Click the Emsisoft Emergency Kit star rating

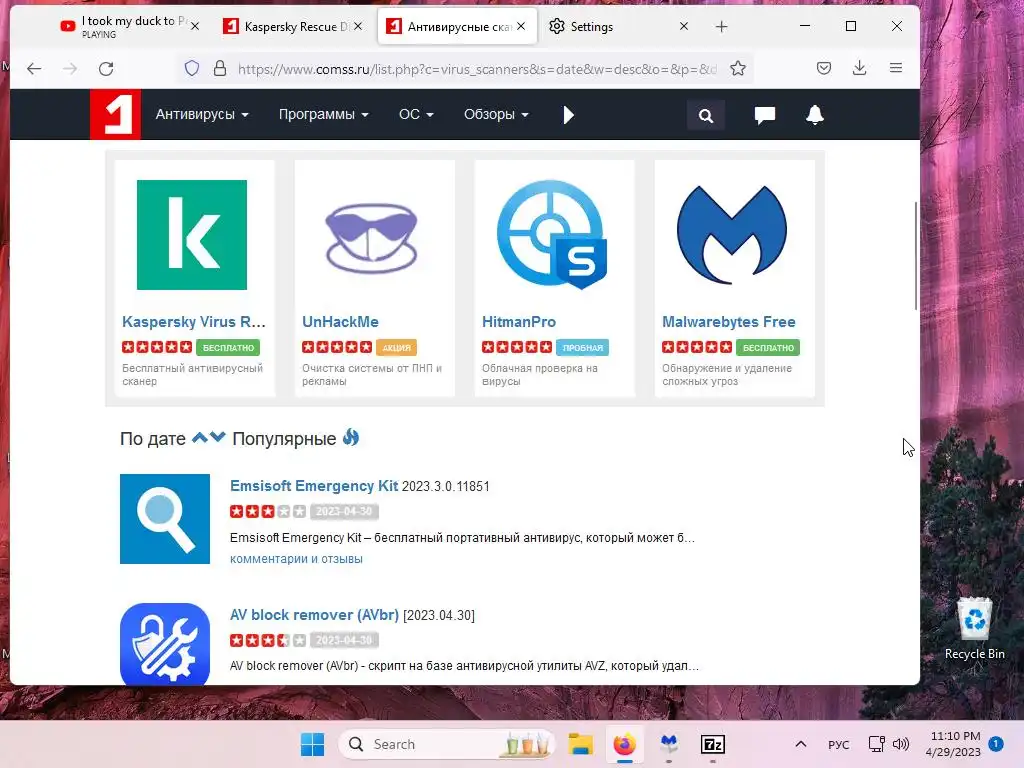tap(268, 511)
